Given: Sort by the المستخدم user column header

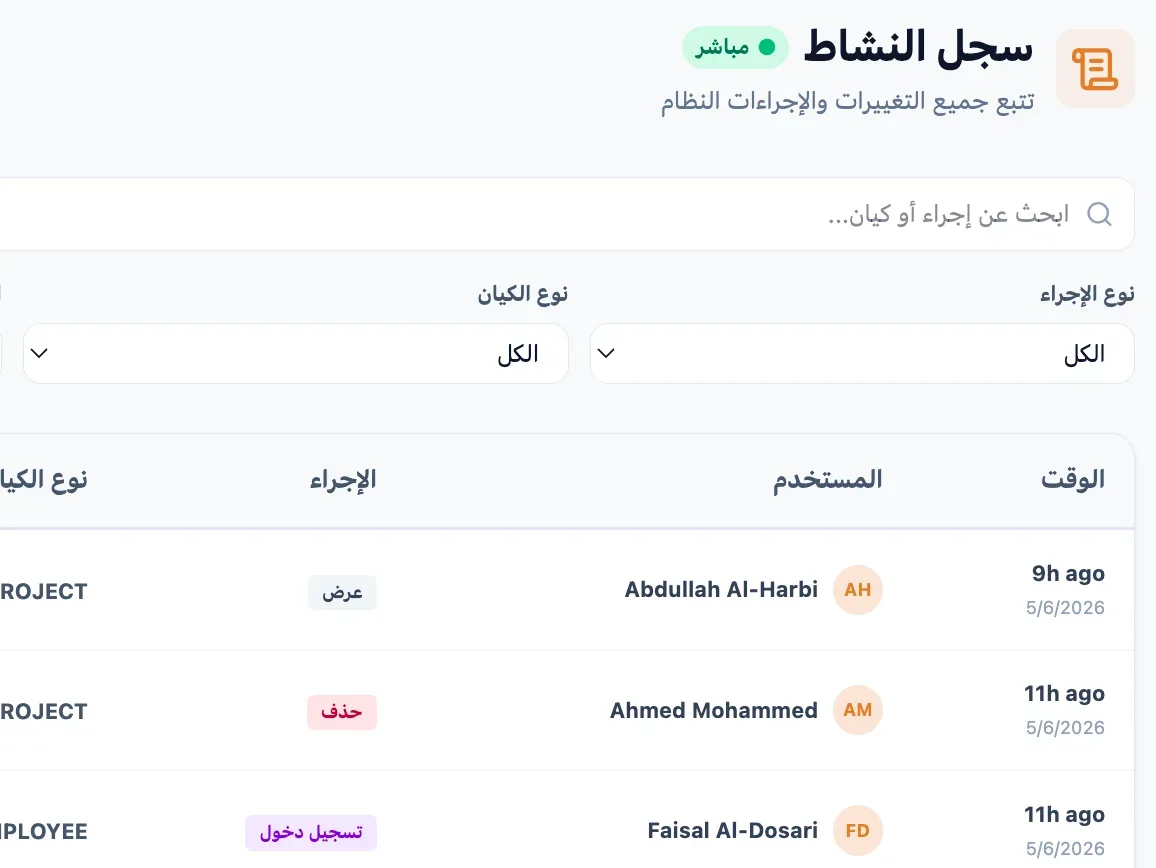Looking at the screenshot, I should (x=827, y=479).
